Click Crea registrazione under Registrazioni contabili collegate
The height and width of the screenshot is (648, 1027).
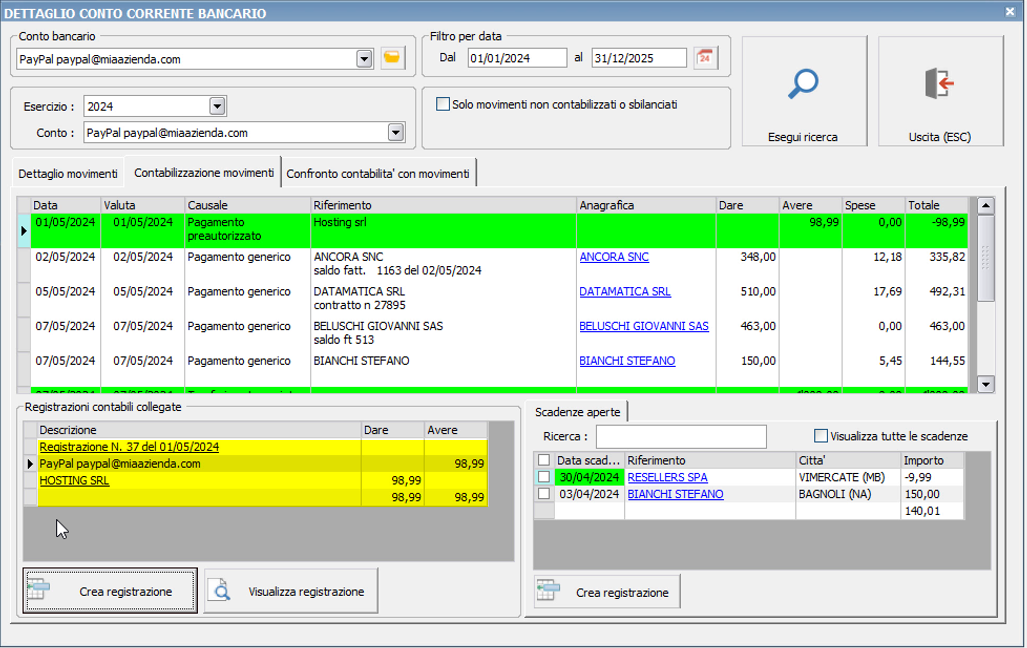pos(110,591)
